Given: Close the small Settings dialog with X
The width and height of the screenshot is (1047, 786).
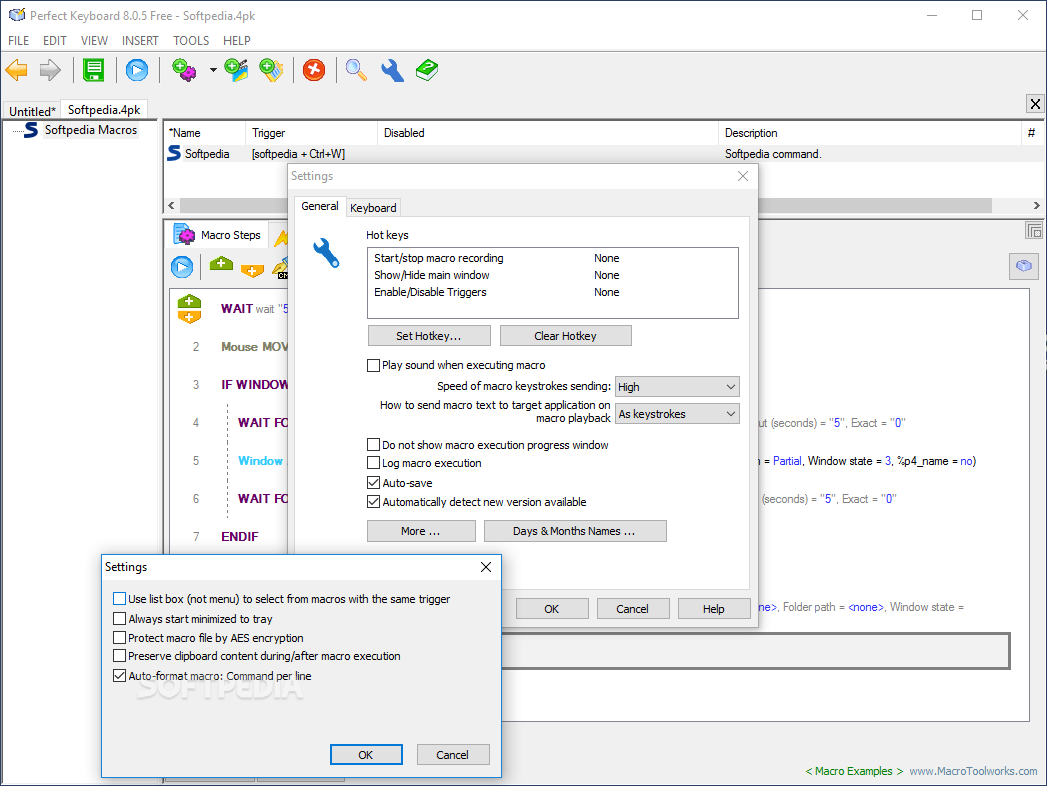Looking at the screenshot, I should click(x=486, y=567).
